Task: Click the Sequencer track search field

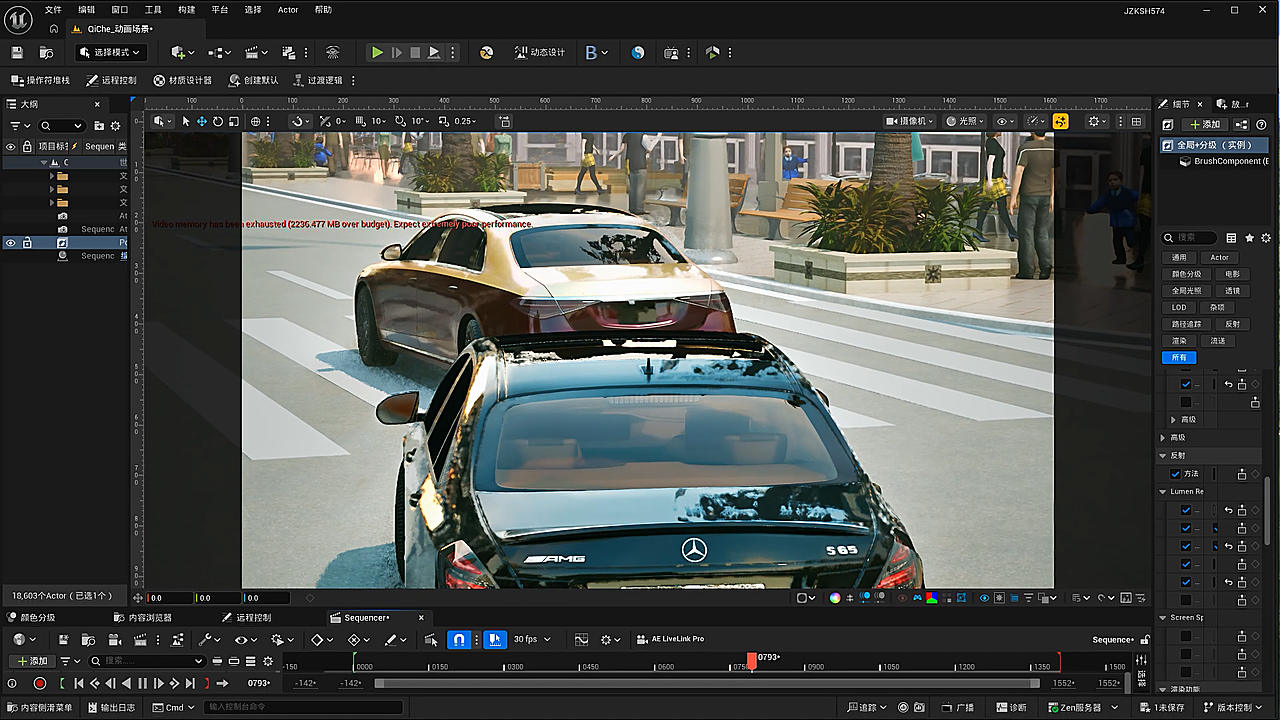Action: click(x=147, y=661)
